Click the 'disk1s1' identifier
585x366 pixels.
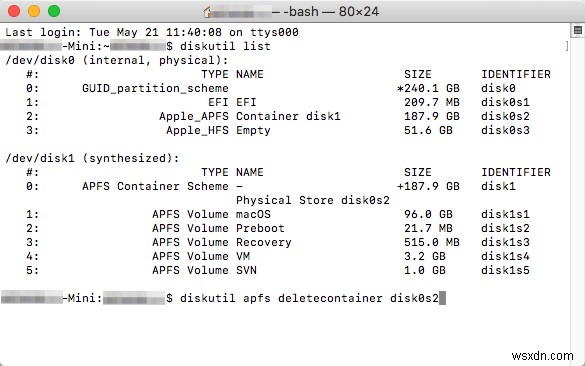(x=505, y=214)
